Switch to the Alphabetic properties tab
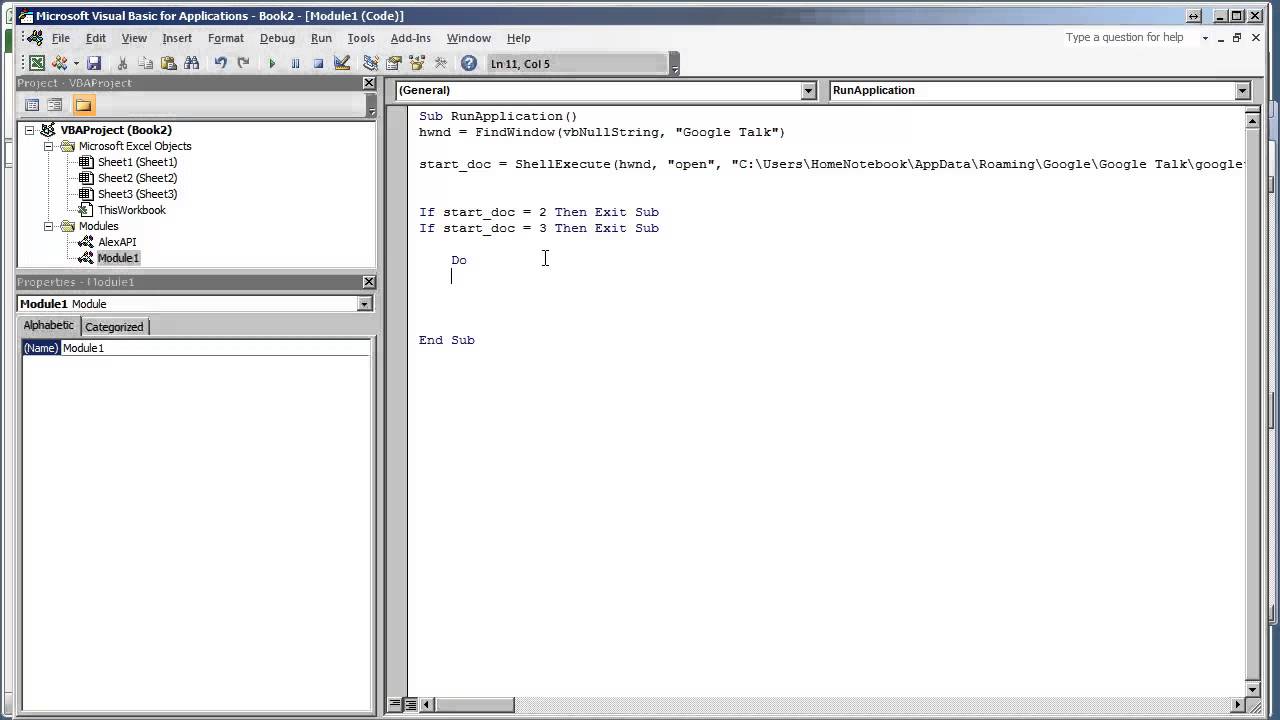The image size is (1280, 720). [49, 326]
